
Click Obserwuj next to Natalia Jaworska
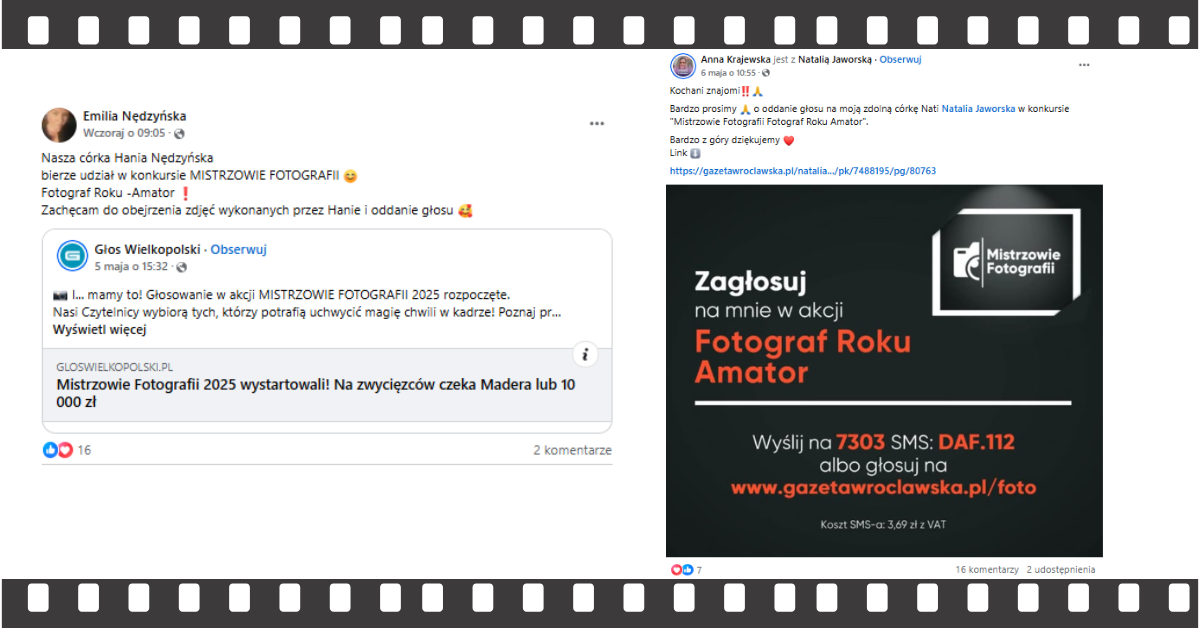pos(900,59)
